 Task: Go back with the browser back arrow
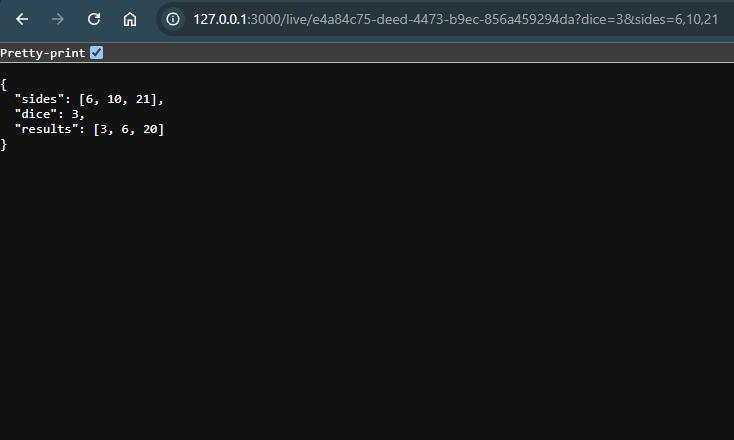[22, 19]
